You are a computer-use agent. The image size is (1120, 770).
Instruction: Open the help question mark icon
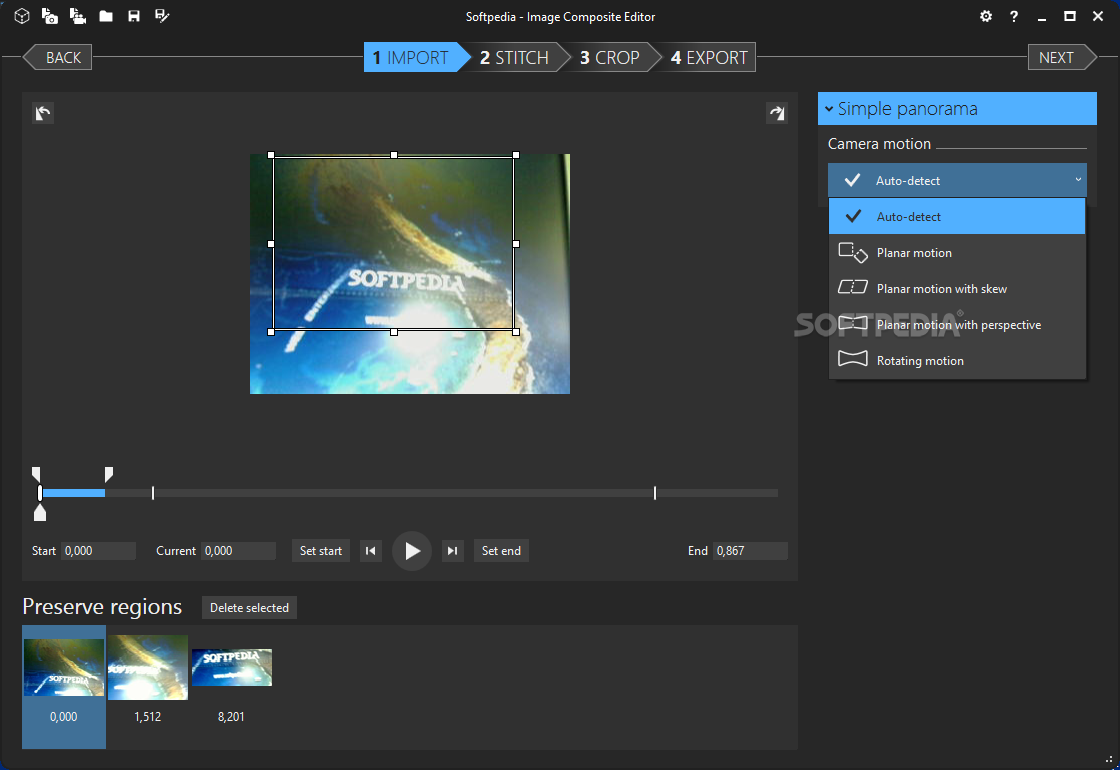(x=1014, y=16)
